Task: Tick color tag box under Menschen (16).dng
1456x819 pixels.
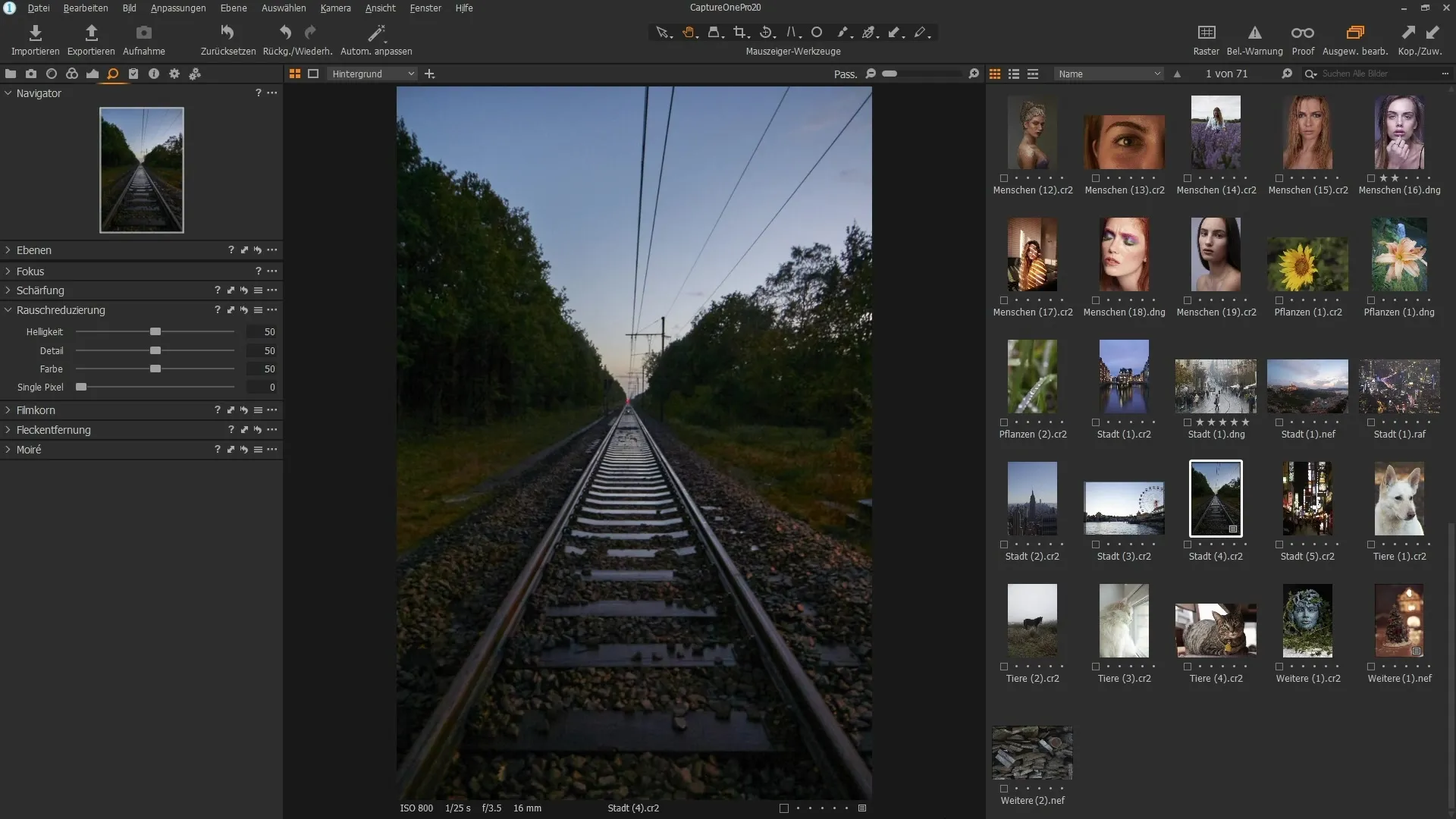Action: pos(1371,178)
